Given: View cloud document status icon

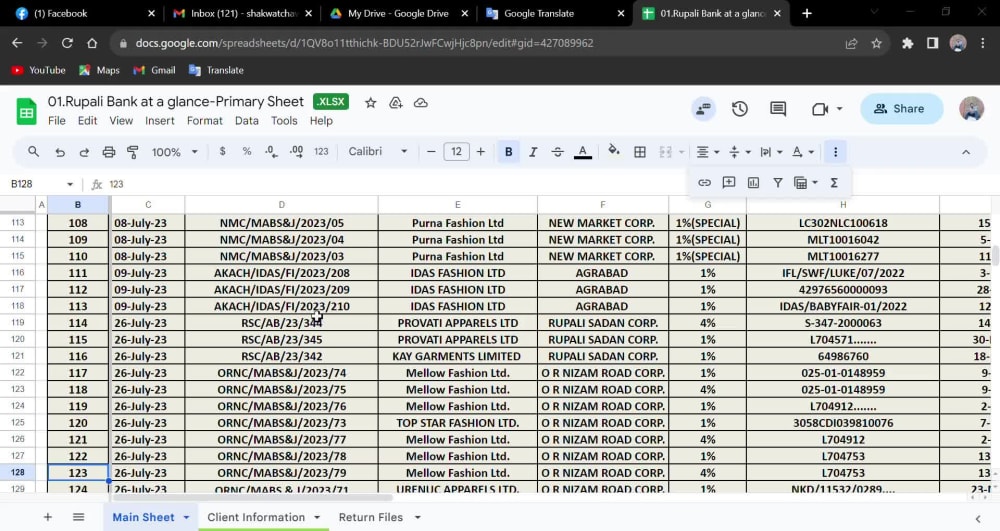Looking at the screenshot, I should [421, 103].
